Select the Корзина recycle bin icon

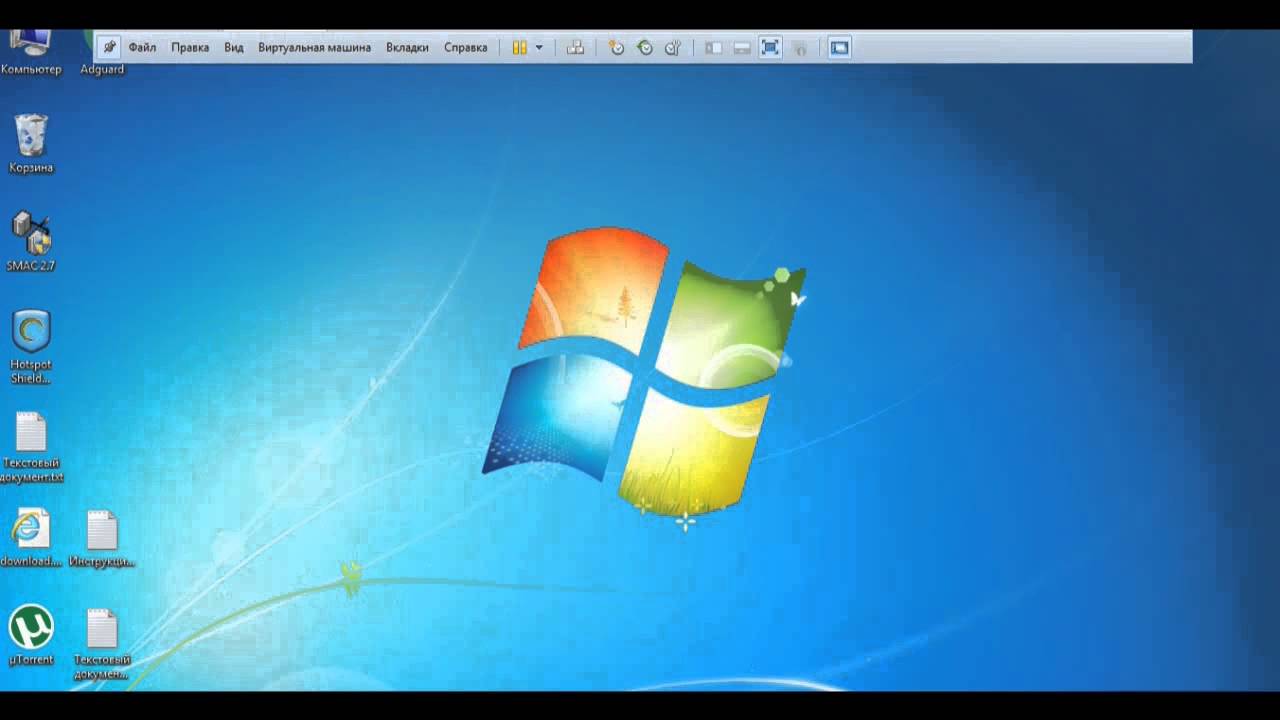tap(31, 143)
